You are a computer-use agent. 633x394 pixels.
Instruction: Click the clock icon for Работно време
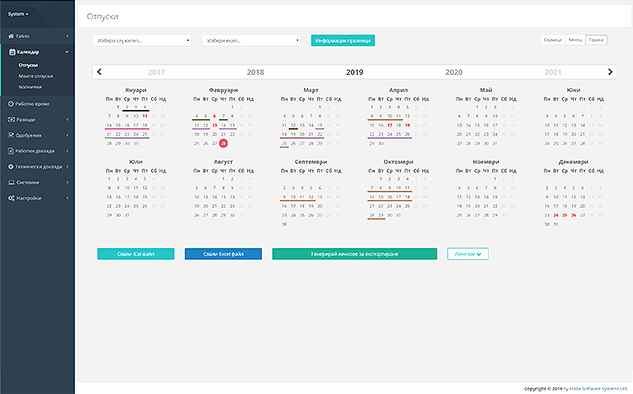[11, 104]
